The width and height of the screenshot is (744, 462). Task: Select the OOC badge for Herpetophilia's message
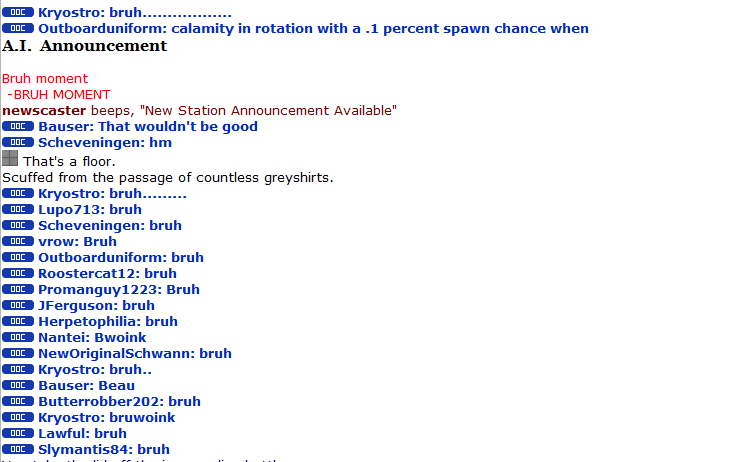pos(18,322)
